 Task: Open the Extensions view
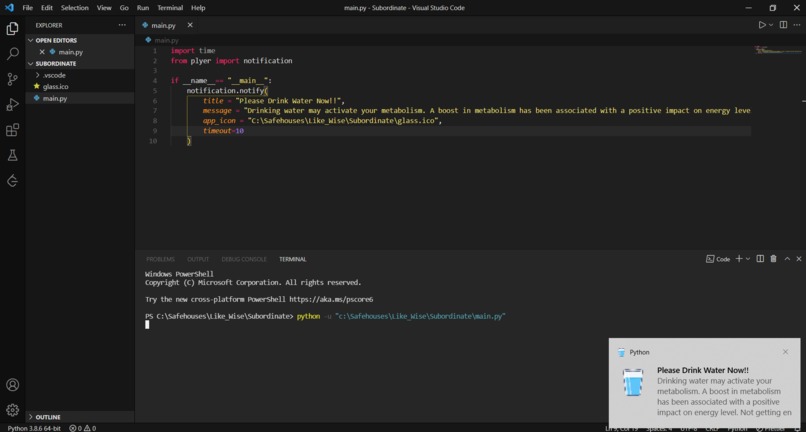point(12,130)
